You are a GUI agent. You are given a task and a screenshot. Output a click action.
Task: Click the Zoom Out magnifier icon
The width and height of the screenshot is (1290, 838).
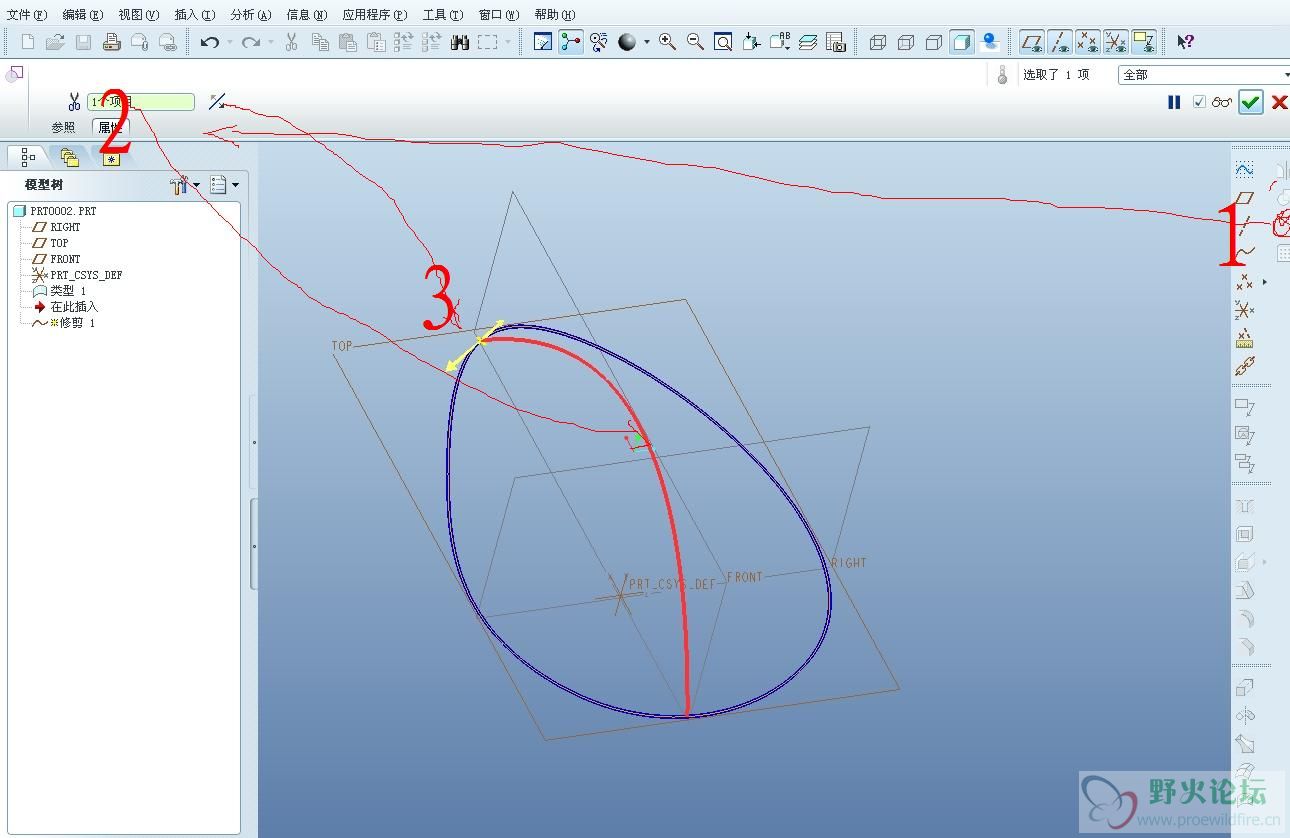click(695, 42)
